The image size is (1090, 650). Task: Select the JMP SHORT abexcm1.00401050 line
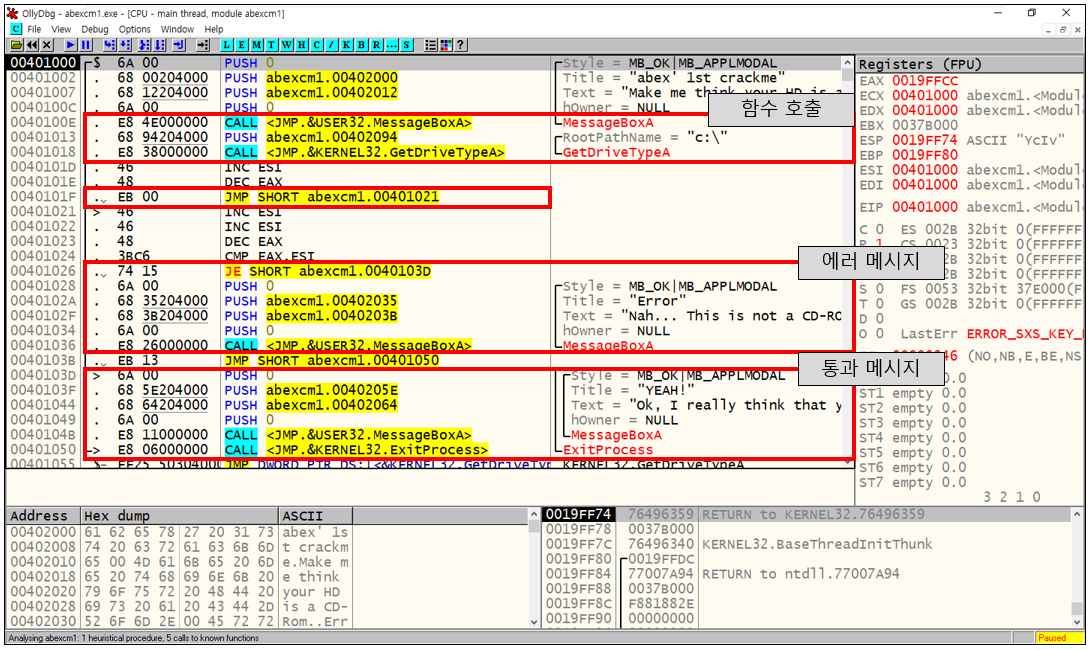coord(423,360)
